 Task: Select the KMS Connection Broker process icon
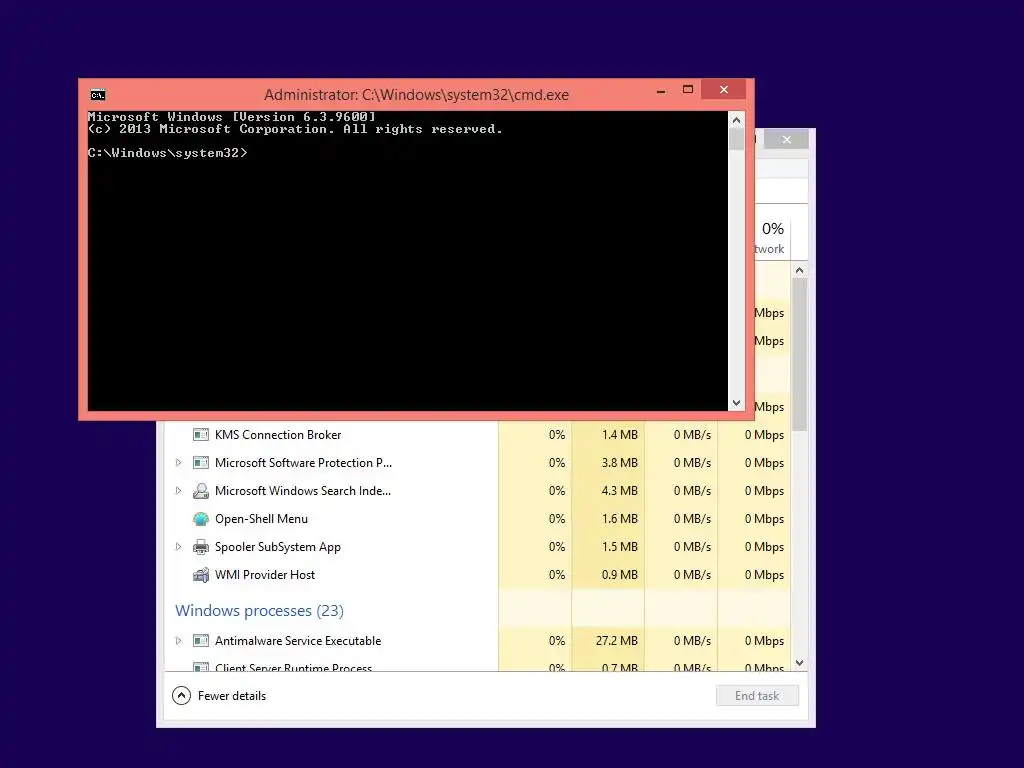click(x=200, y=435)
